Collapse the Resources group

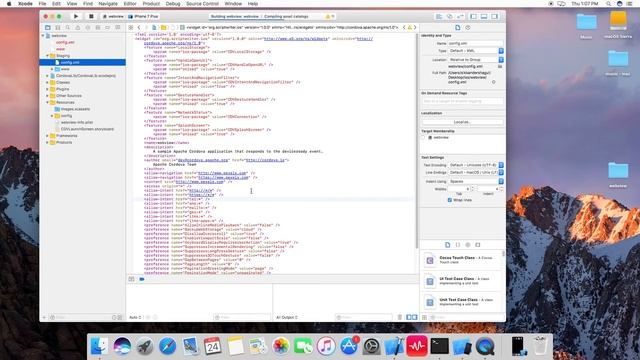point(47,102)
